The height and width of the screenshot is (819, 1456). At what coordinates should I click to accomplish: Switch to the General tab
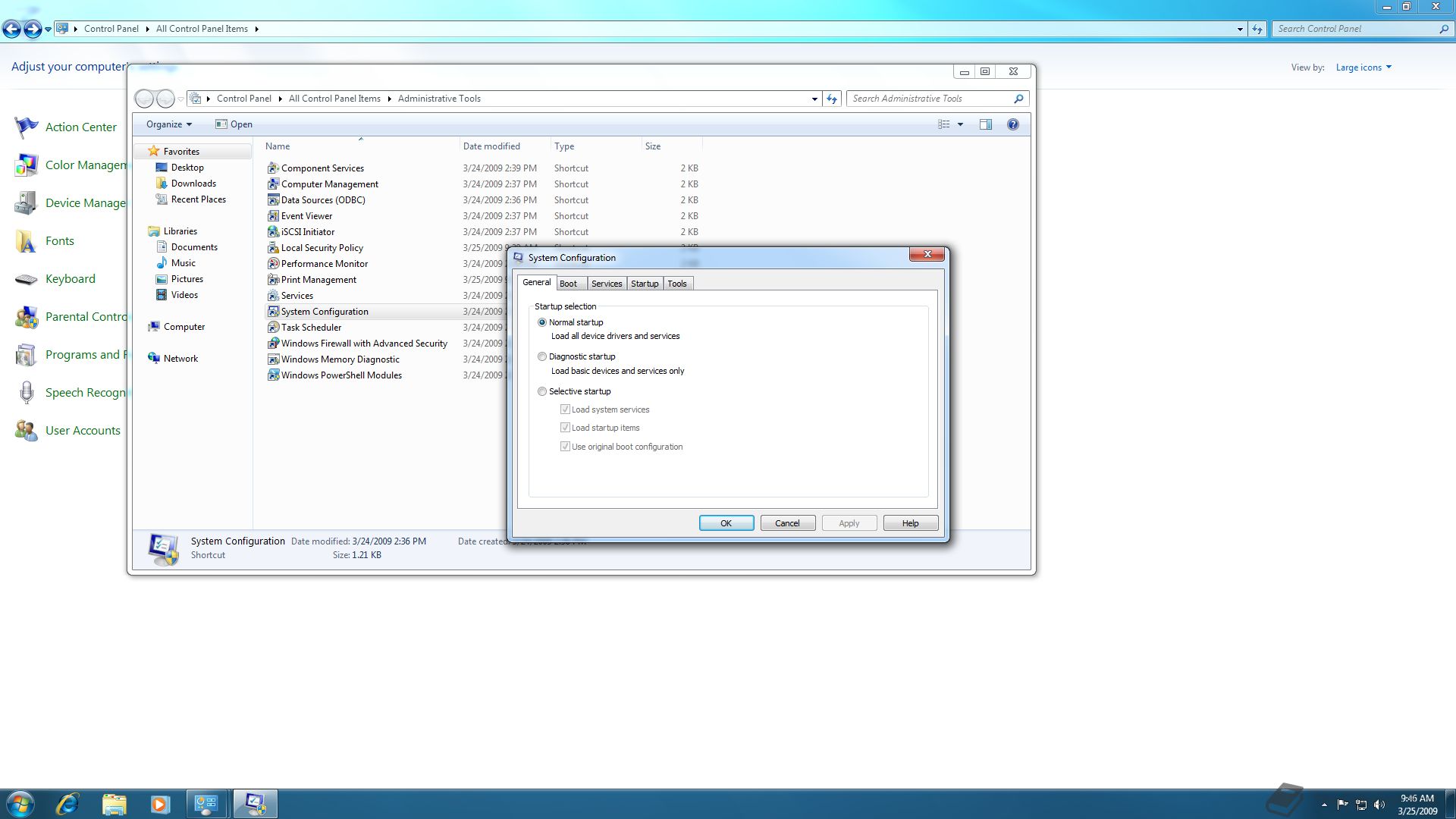pyautogui.click(x=537, y=282)
